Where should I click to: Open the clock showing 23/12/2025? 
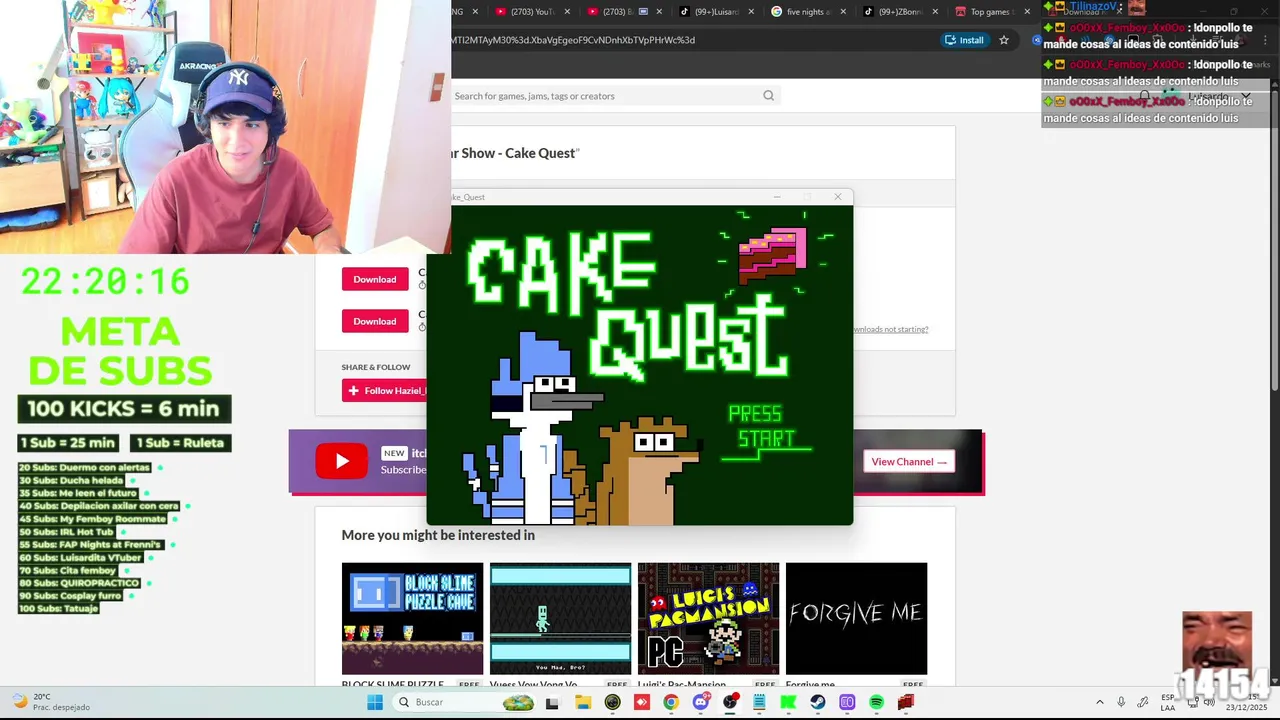1246,702
